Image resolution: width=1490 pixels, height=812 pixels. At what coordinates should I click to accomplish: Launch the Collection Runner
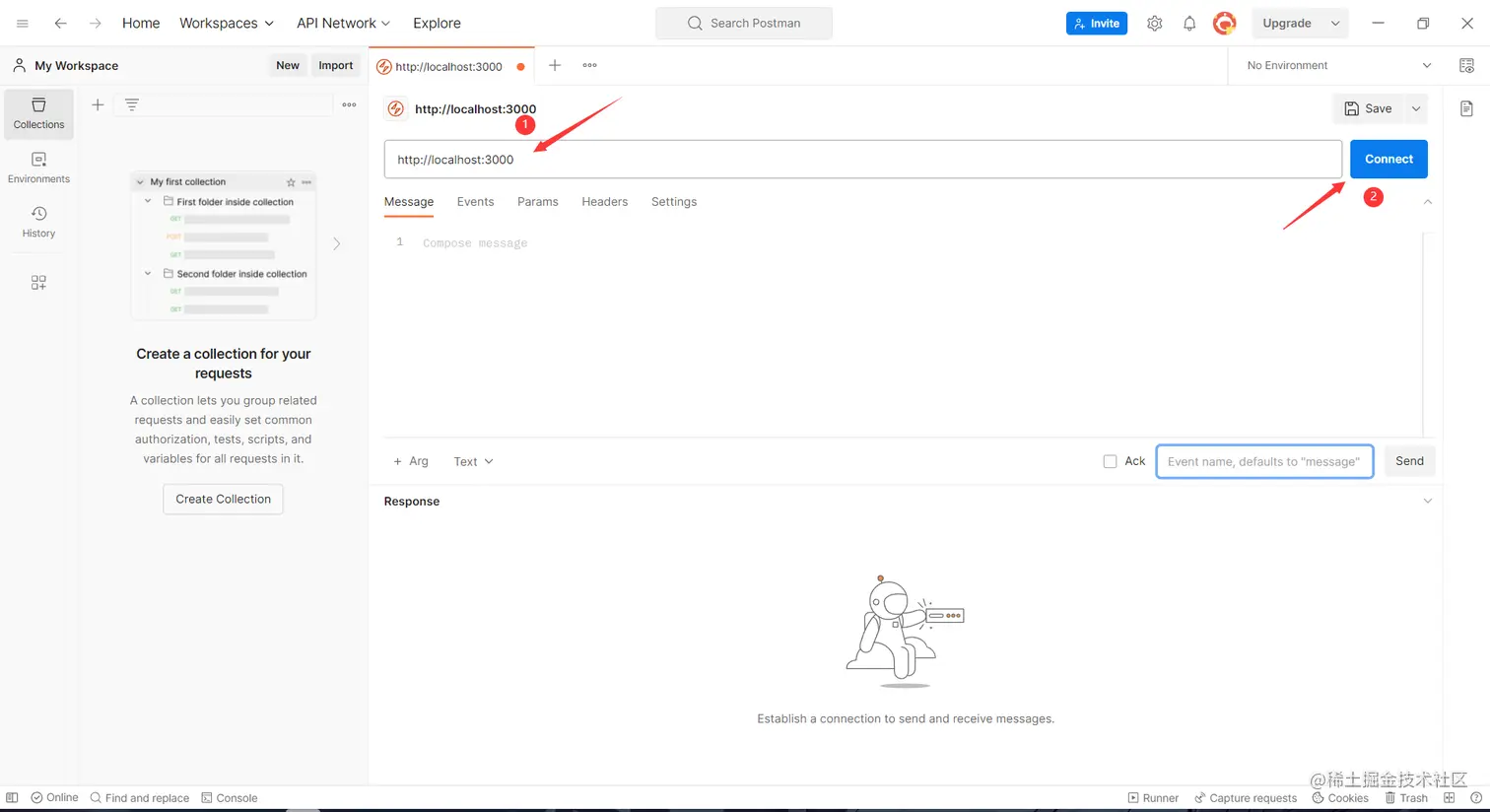(x=1152, y=797)
